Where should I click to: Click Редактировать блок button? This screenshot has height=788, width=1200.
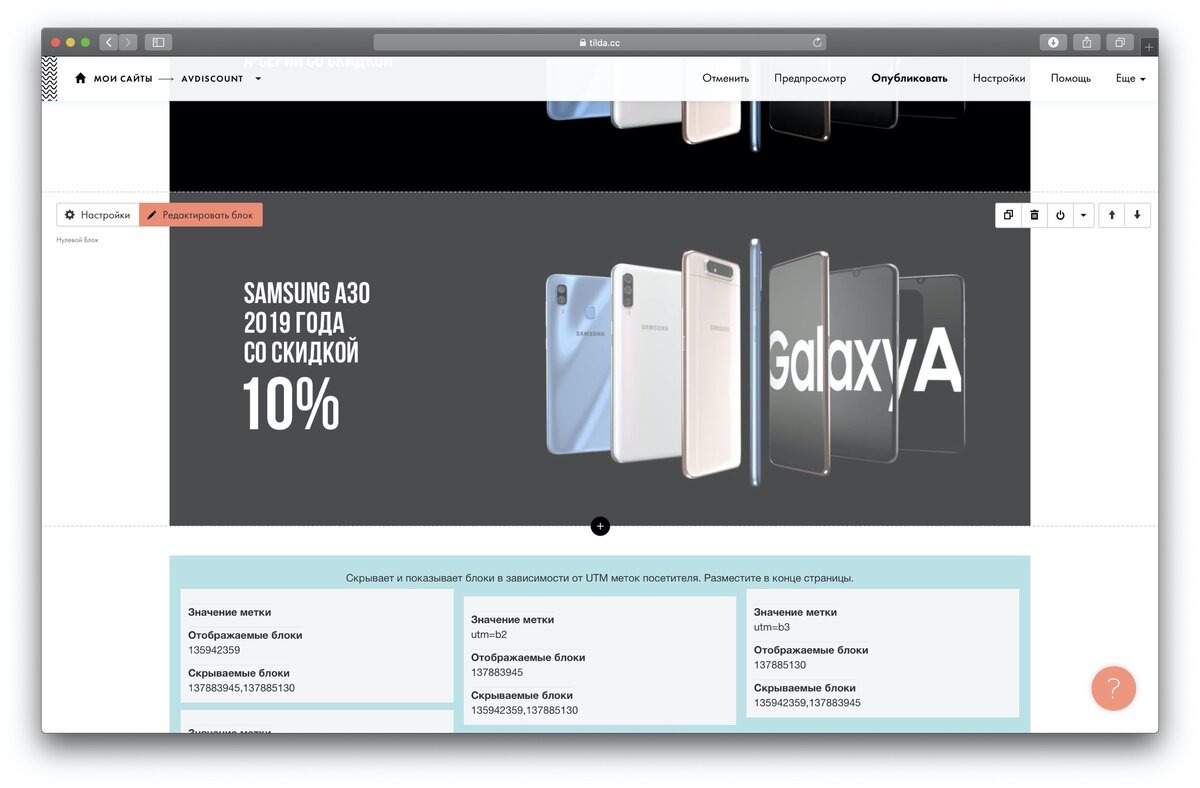201,215
